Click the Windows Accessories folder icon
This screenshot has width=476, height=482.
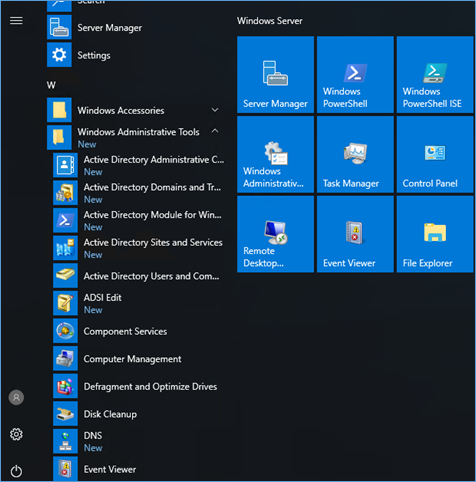point(59,110)
